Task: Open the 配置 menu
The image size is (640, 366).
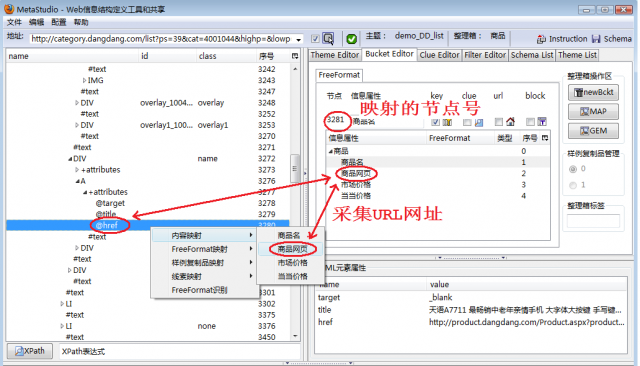Action: [59, 22]
